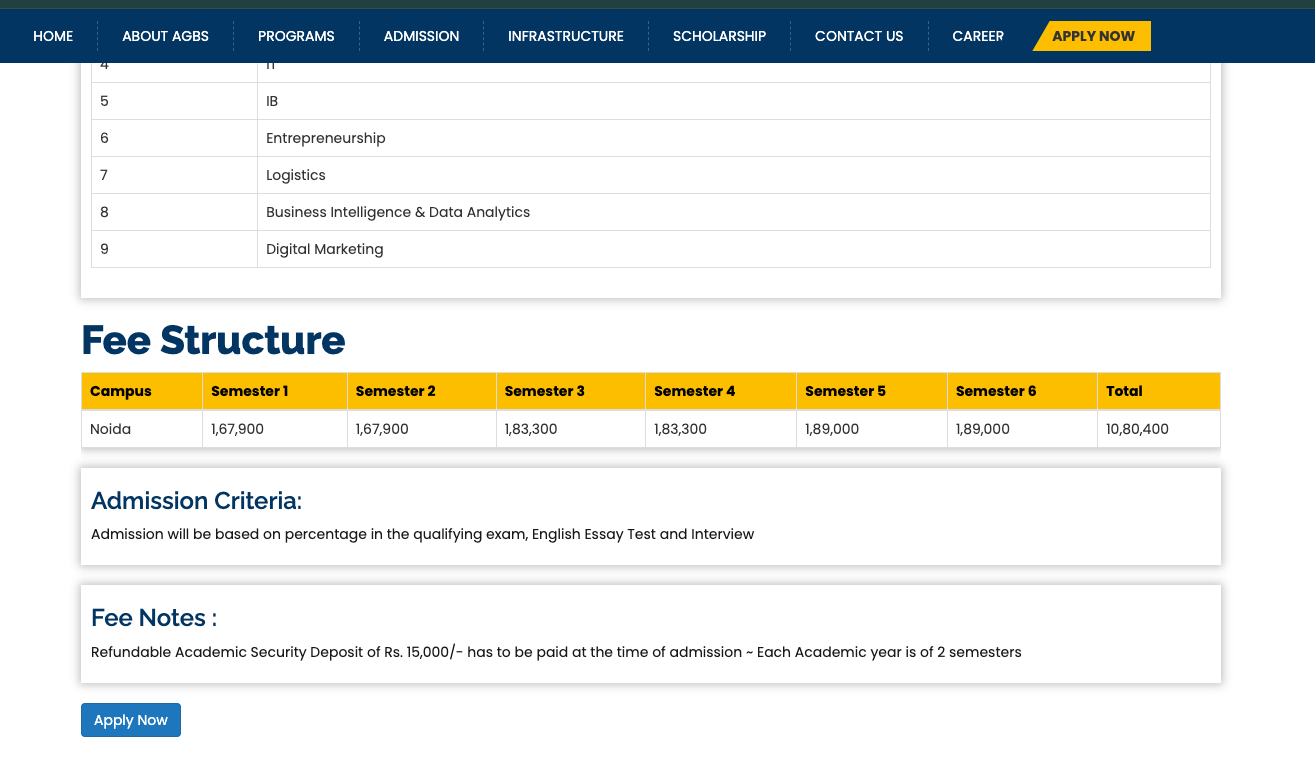Viewport: 1315px width, 776px height.
Task: Click the Fee Structure heading
Action: [x=213, y=340]
